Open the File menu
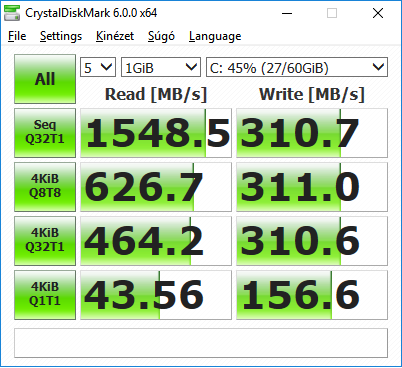Viewport: 402px width, 368px height. [x=17, y=36]
